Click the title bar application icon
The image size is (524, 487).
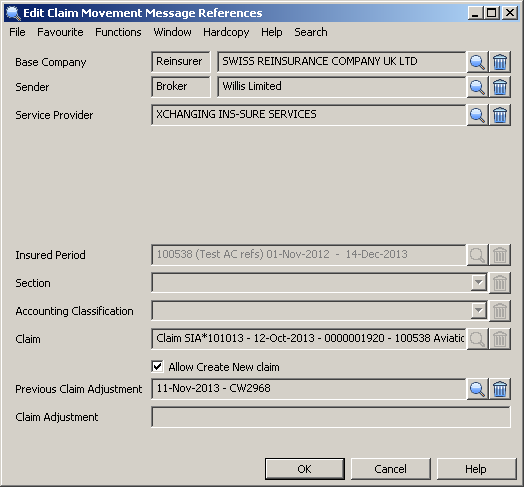pos(13,13)
